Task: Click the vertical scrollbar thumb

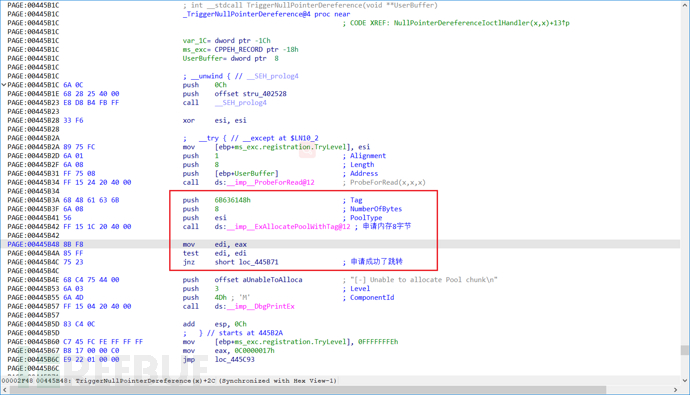Action: click(685, 350)
